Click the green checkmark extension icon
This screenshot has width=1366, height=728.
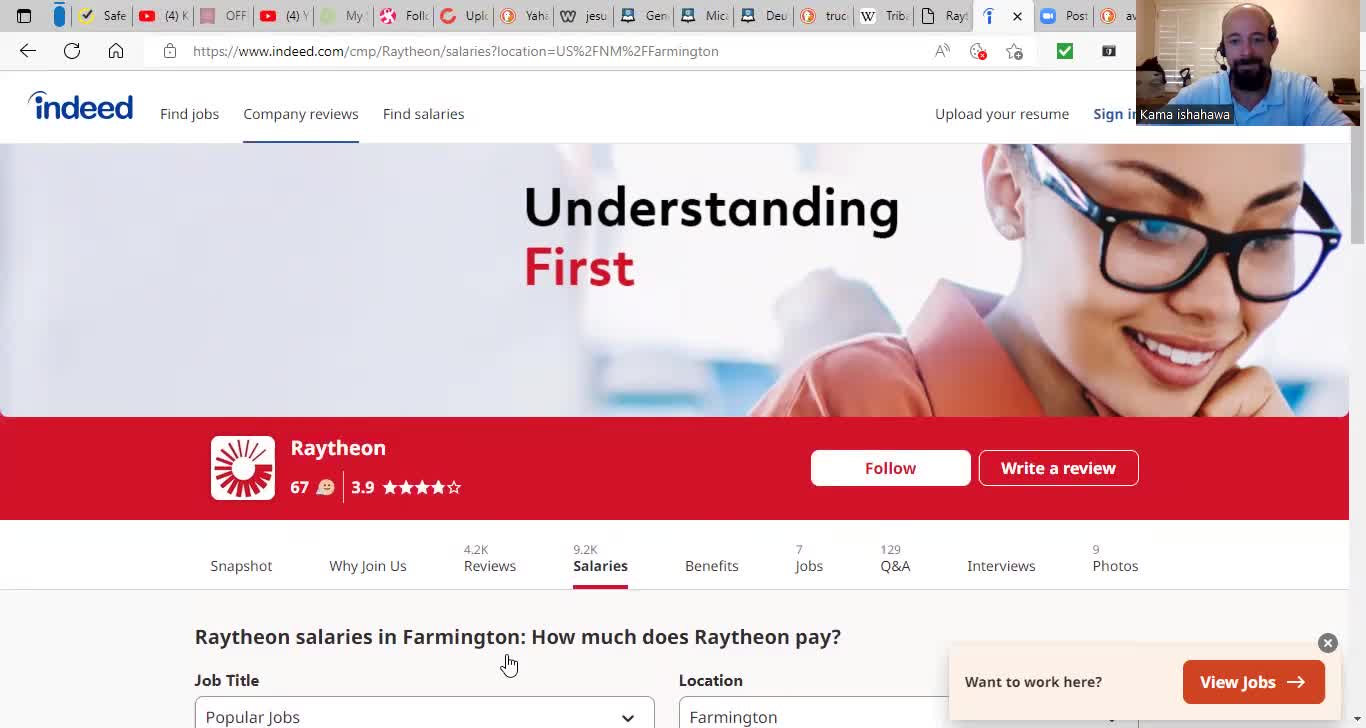[x=1065, y=51]
